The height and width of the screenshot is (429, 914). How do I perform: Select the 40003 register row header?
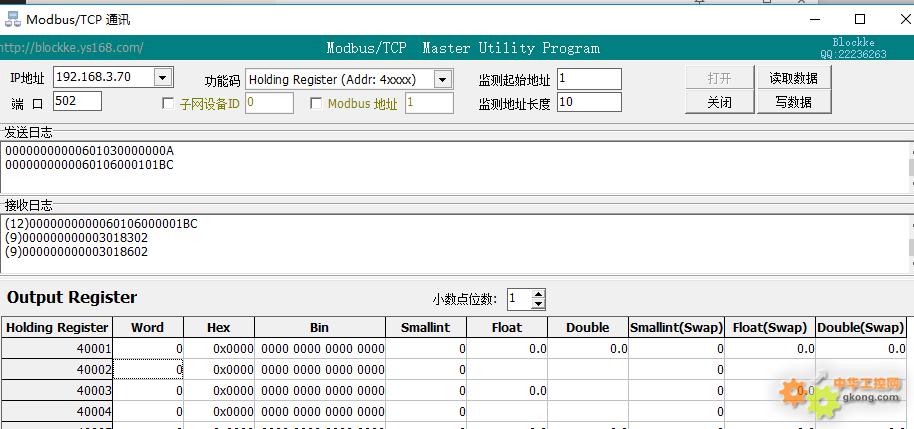click(57, 391)
